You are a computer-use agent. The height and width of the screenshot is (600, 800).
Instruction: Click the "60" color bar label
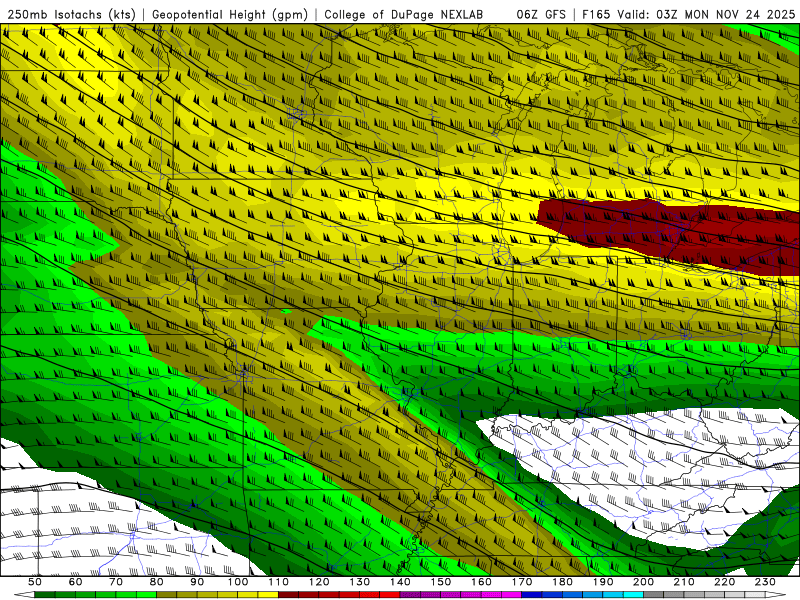pyautogui.click(x=76, y=582)
